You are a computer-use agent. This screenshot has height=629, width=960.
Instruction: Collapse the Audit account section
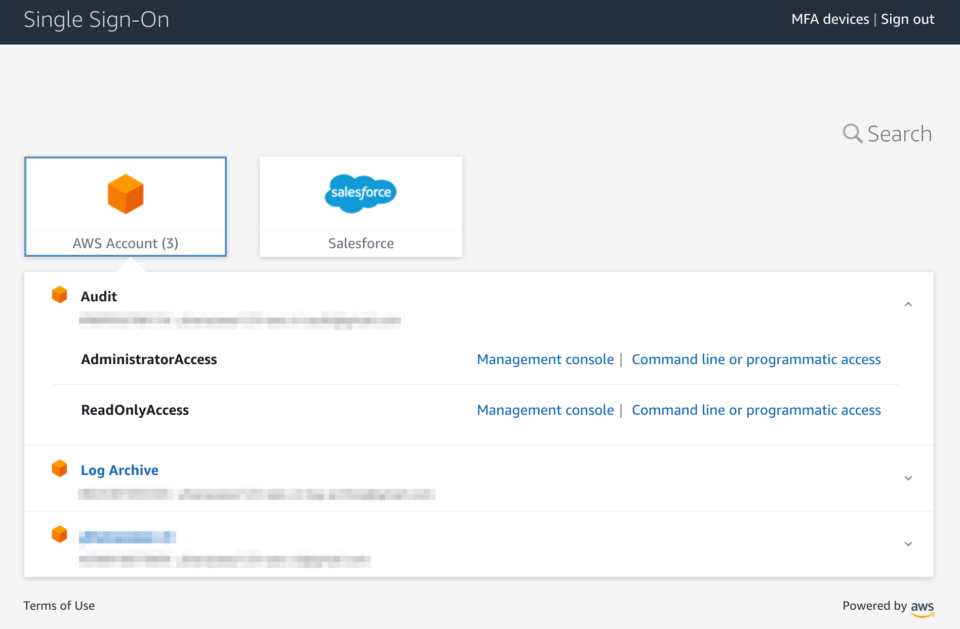[x=908, y=303]
